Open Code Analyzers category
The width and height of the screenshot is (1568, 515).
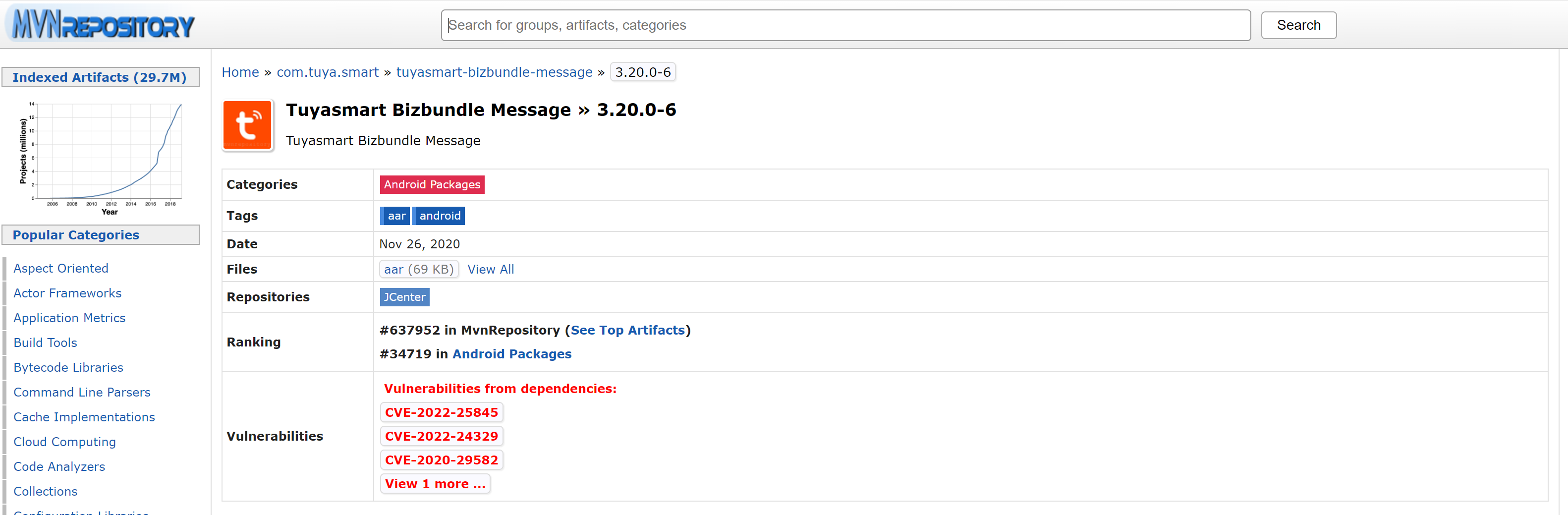[59, 467]
